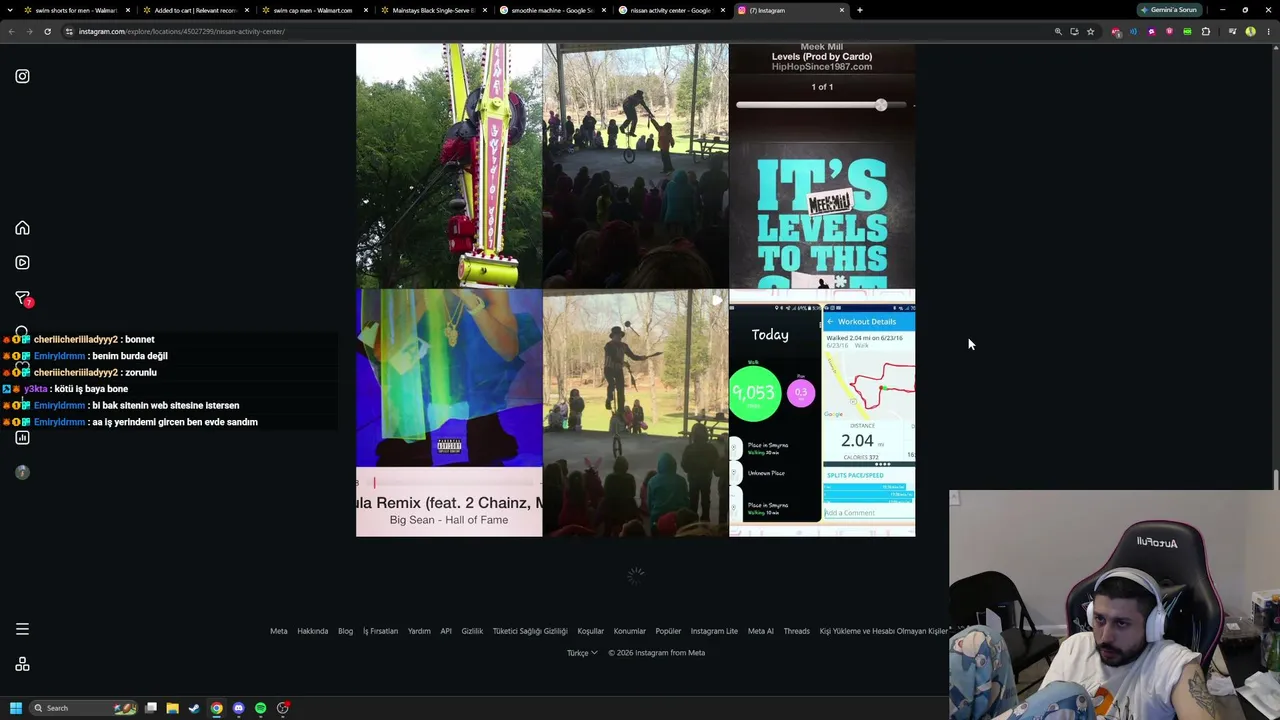Open the Chrome three-dot menu
1280x720 pixels.
1268,31
